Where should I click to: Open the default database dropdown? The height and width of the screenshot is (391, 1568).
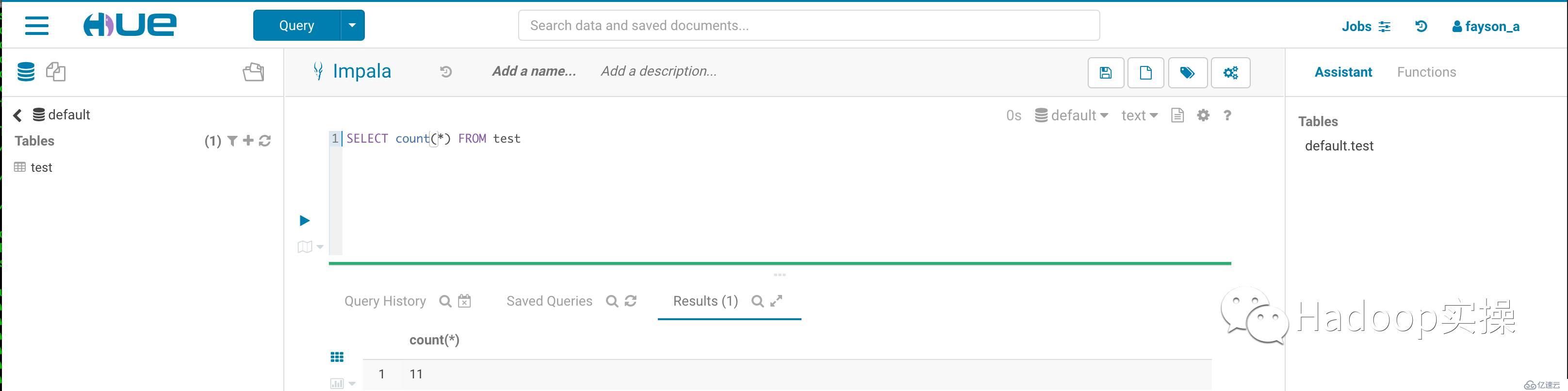point(1072,115)
